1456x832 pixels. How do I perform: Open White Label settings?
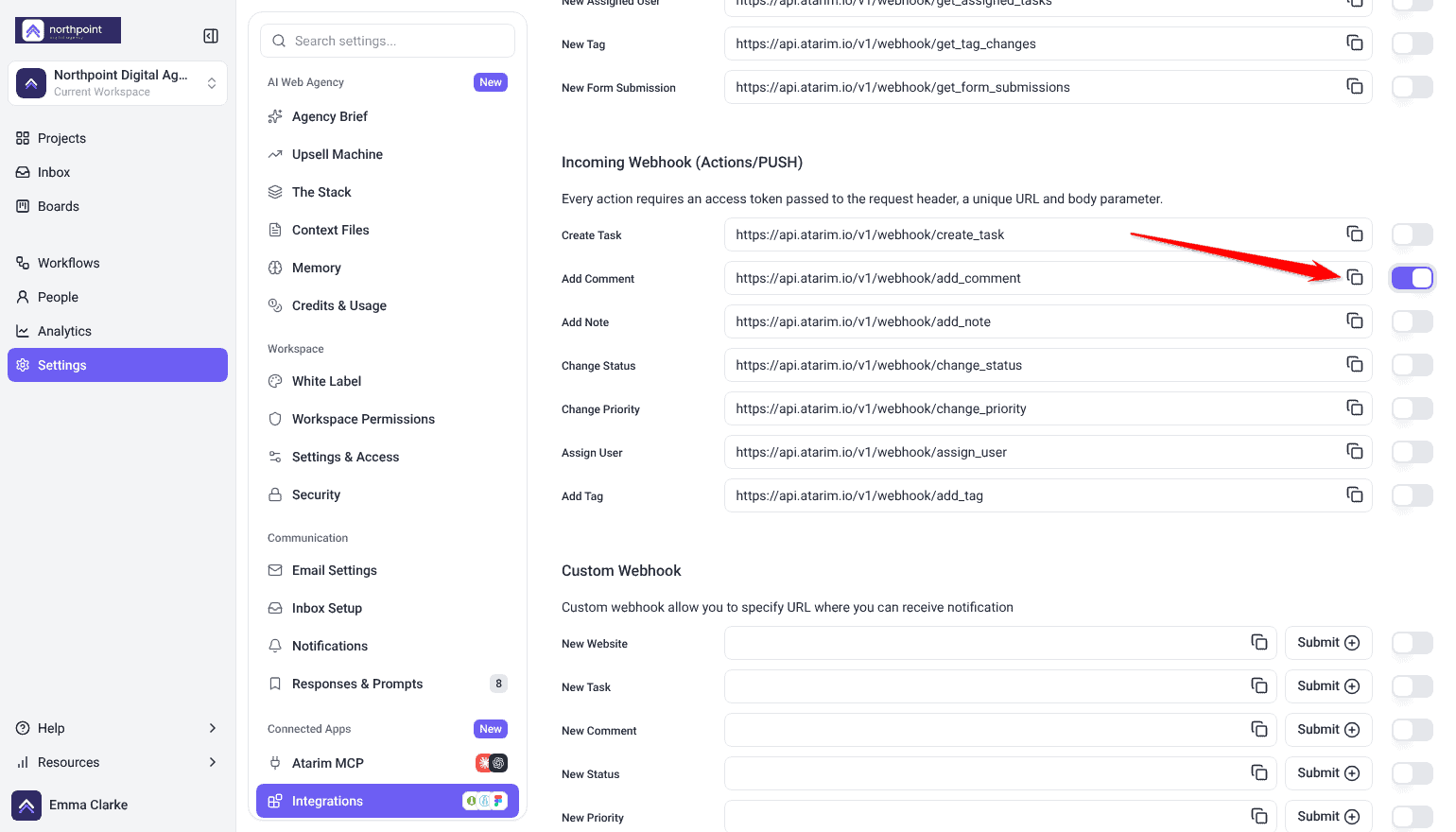(x=388, y=381)
